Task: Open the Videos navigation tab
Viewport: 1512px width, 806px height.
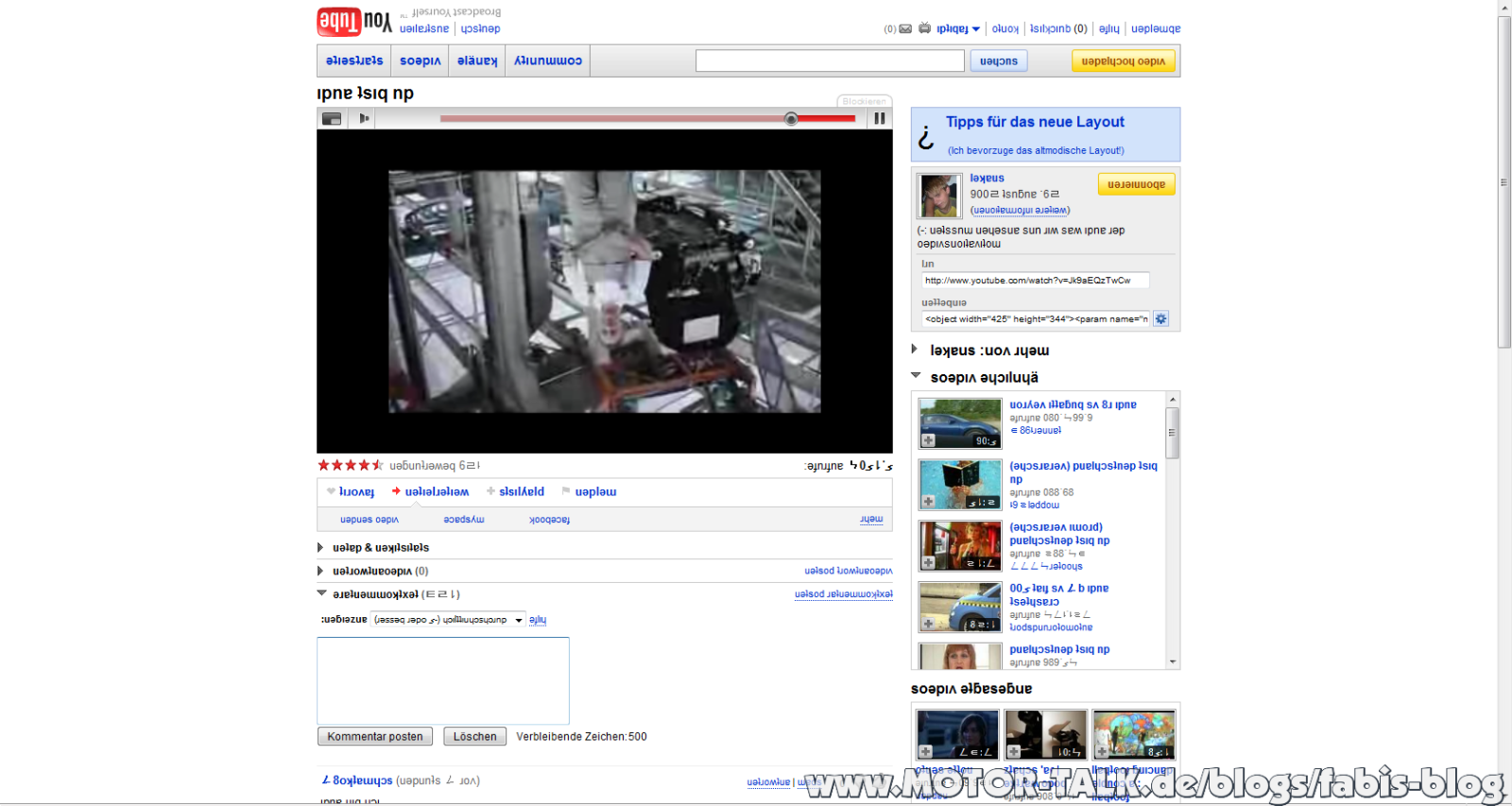Action: point(421,60)
